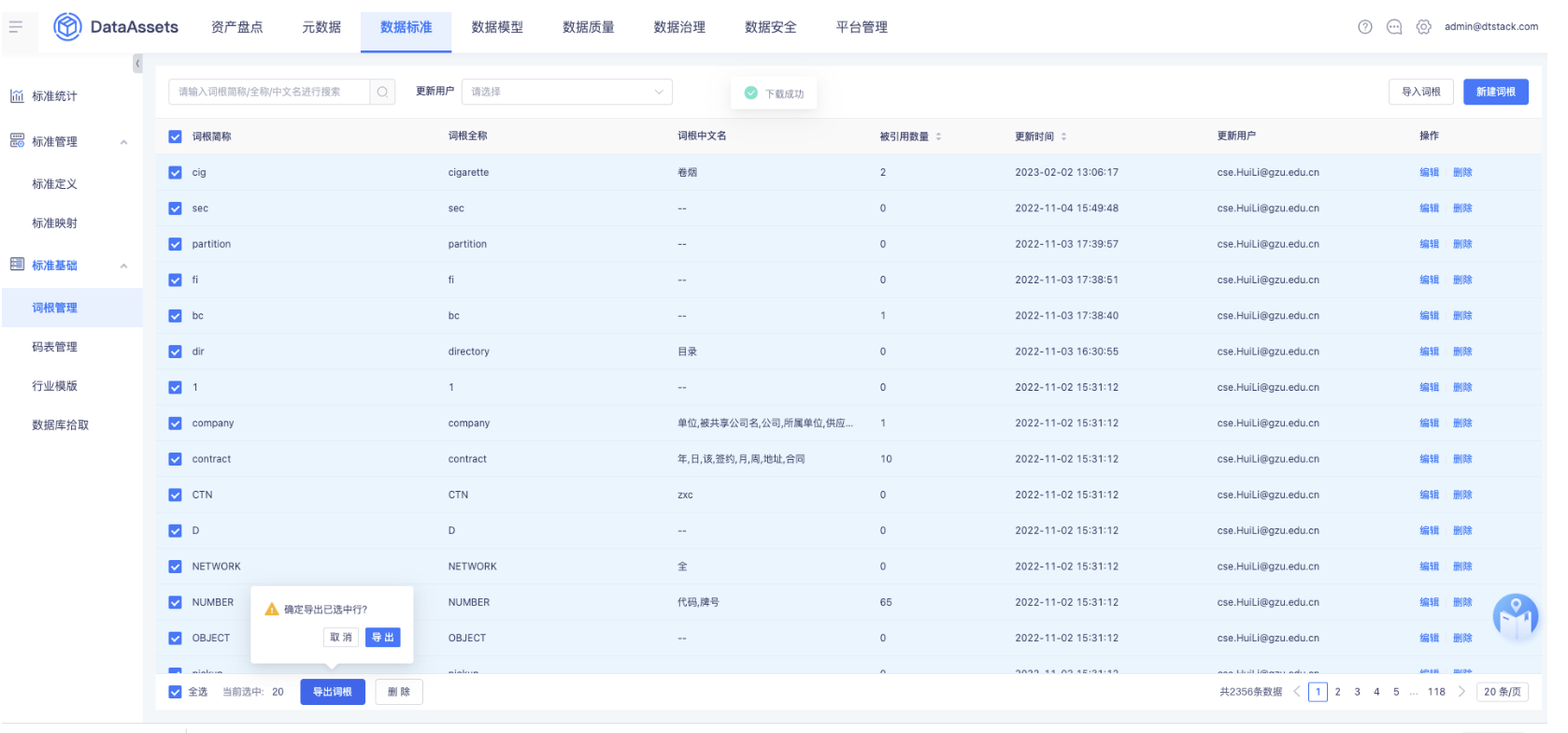
Task: Go to page 5
Action: pyautogui.click(x=1396, y=692)
